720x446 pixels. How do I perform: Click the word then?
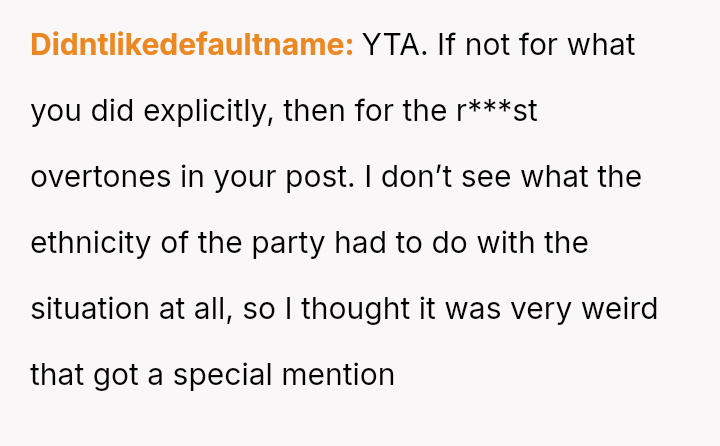(314, 111)
